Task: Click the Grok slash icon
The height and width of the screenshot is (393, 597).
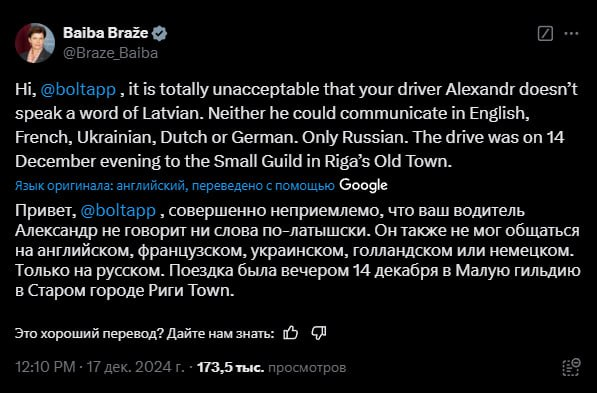Action: 545,34
